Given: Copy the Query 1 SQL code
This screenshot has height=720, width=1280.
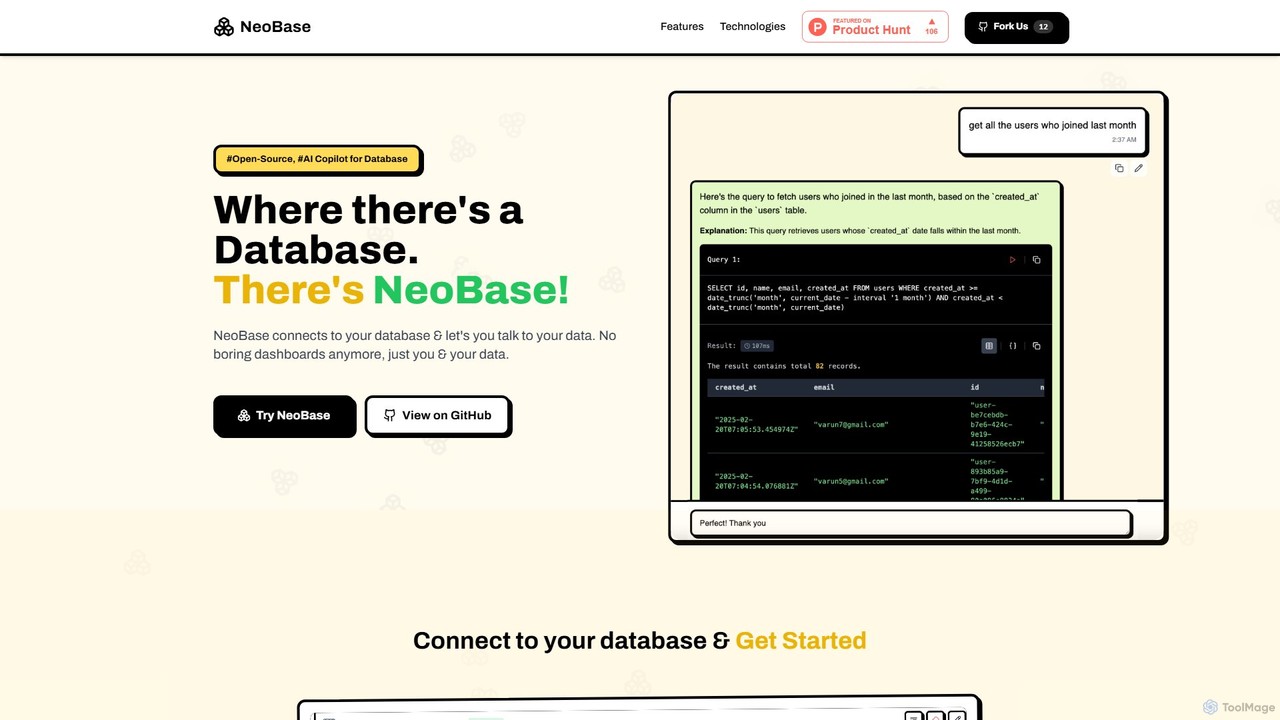Looking at the screenshot, I should coord(1036,260).
